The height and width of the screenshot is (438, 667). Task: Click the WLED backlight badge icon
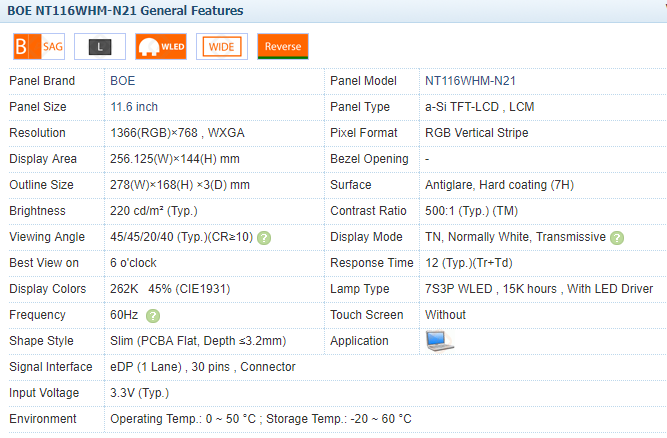pyautogui.click(x=161, y=46)
